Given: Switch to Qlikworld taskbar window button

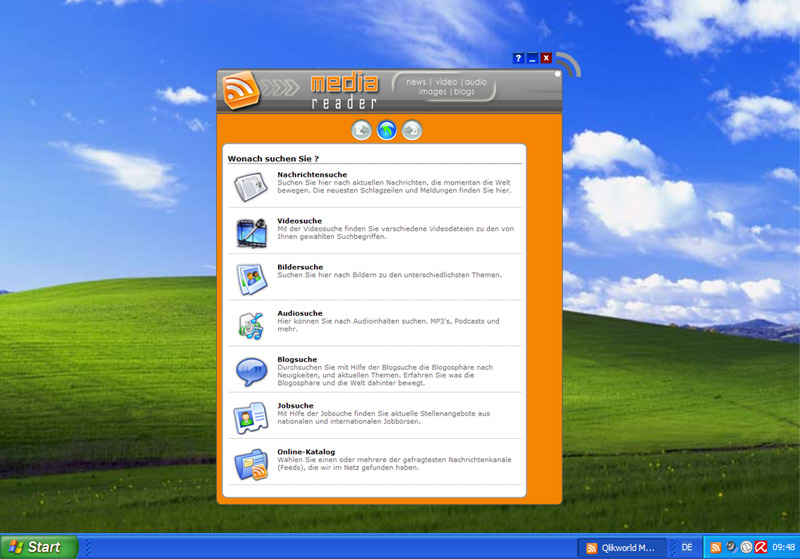Looking at the screenshot, I should click(x=622, y=547).
